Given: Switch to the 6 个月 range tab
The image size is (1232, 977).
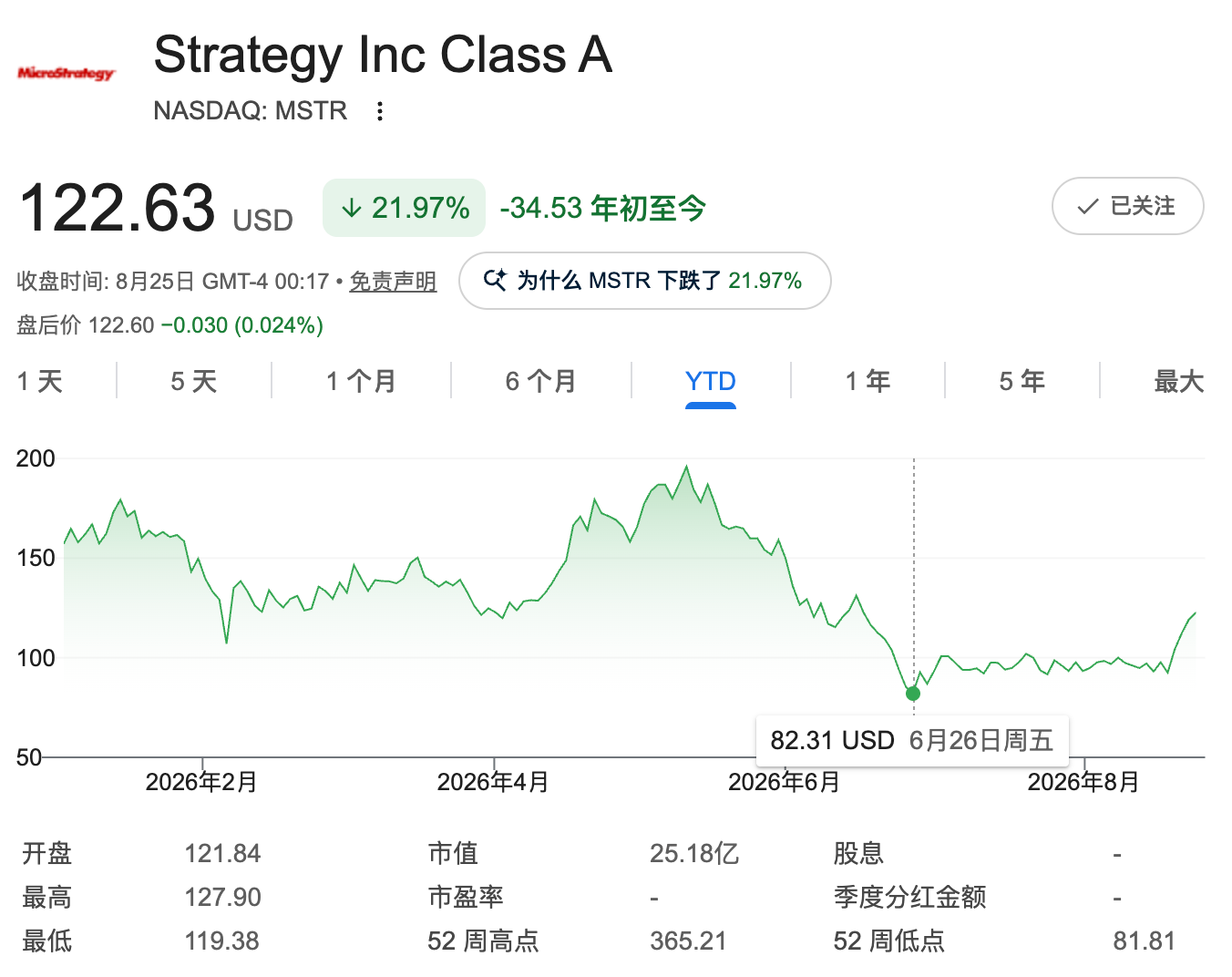Looking at the screenshot, I should (541, 381).
